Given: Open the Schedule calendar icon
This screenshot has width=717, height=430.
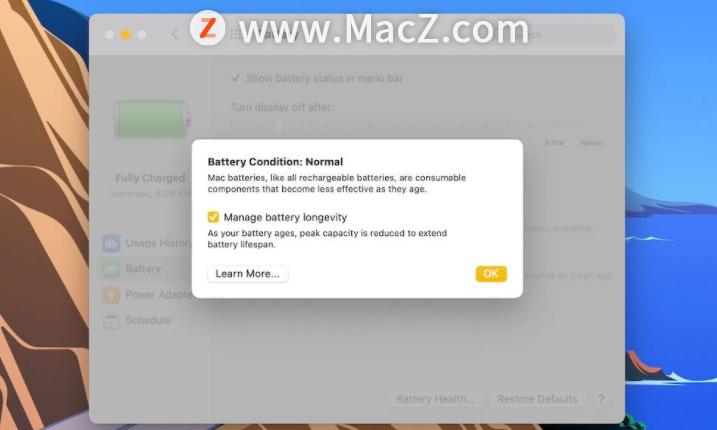Looking at the screenshot, I should tap(111, 321).
